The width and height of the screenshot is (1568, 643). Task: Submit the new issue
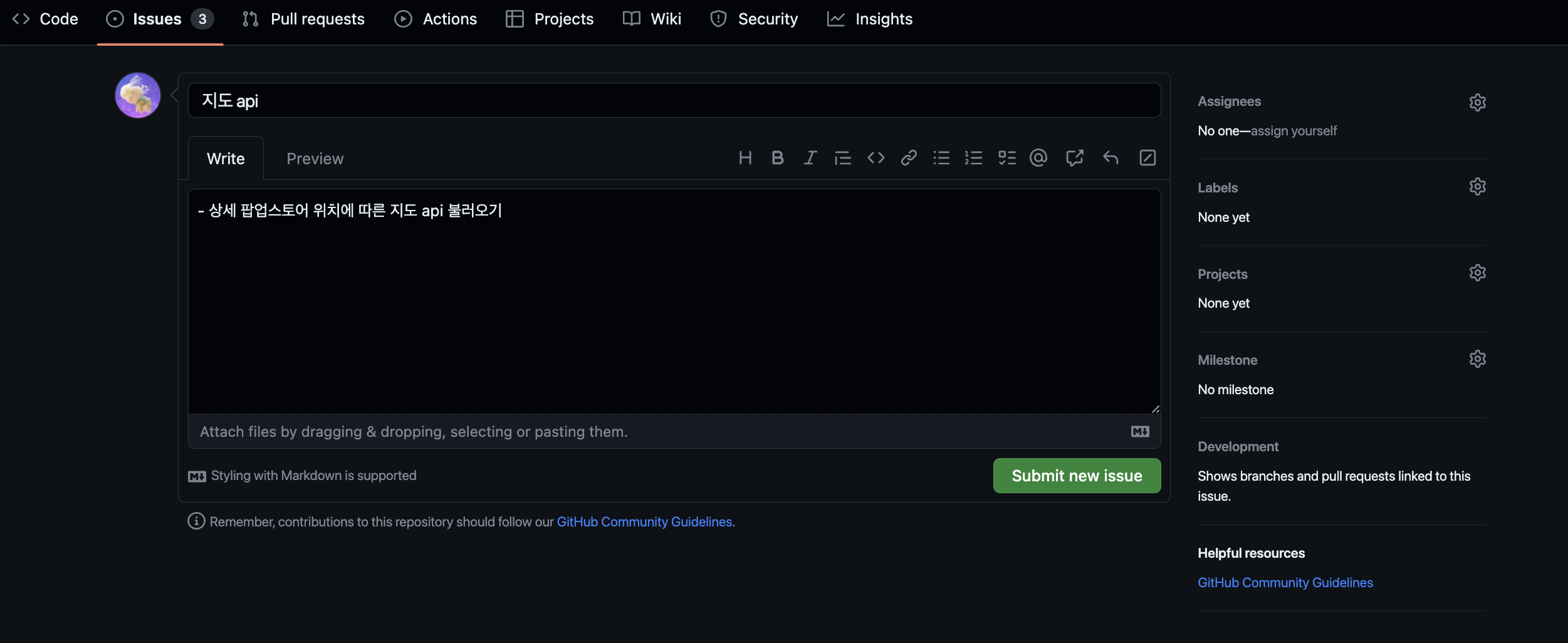pyautogui.click(x=1076, y=475)
